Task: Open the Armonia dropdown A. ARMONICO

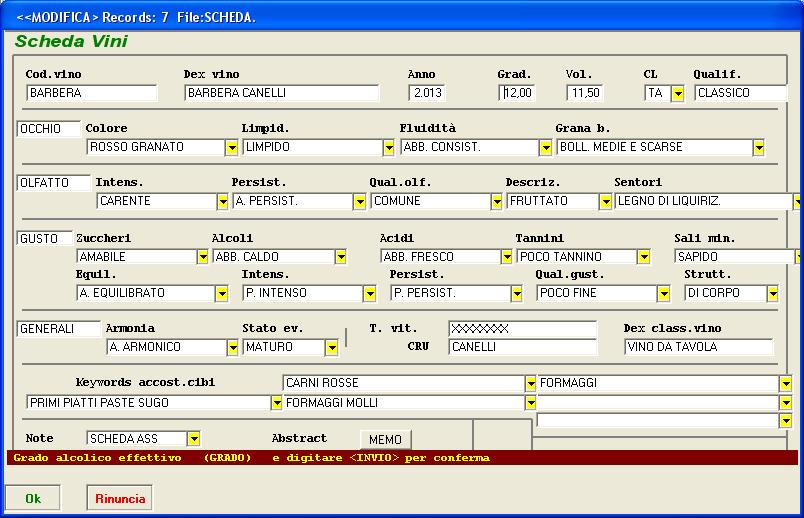Action: (x=232, y=348)
